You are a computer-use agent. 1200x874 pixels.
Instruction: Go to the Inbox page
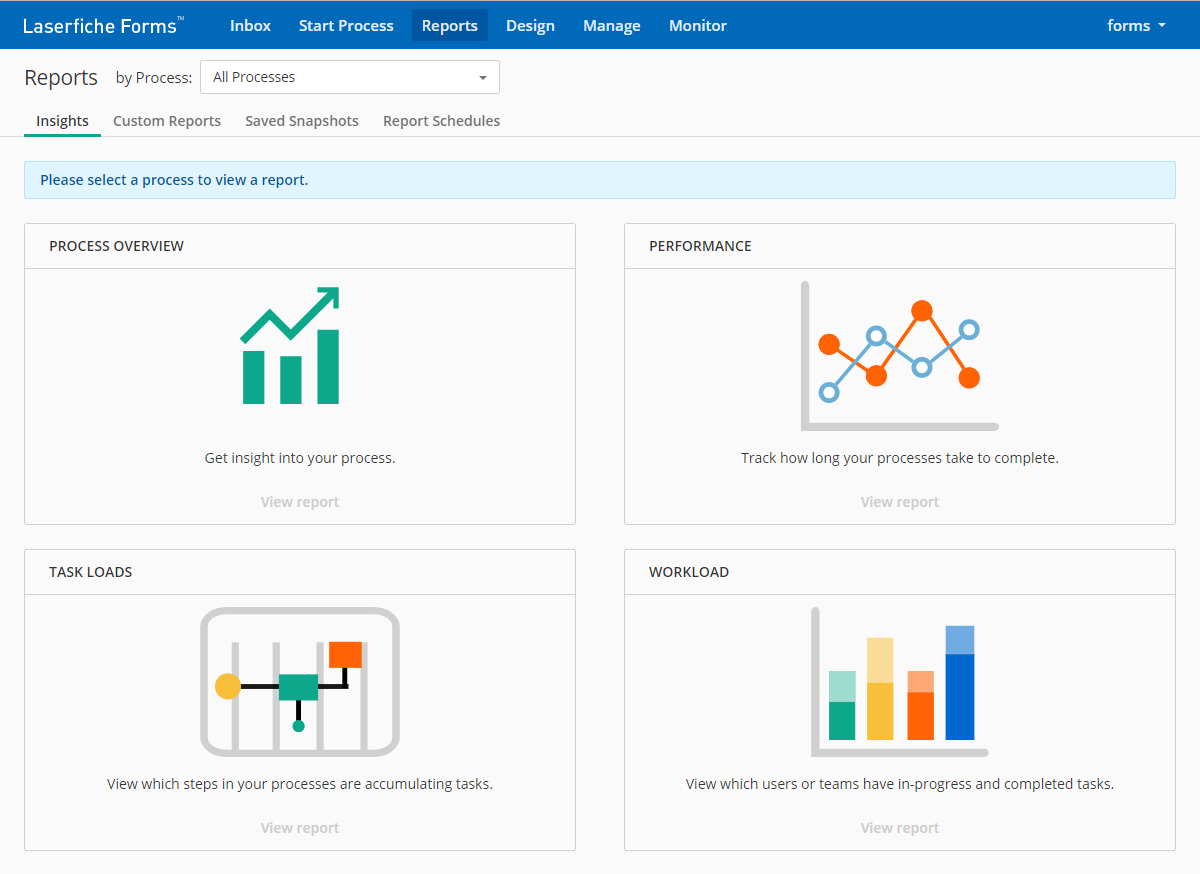[x=250, y=26]
